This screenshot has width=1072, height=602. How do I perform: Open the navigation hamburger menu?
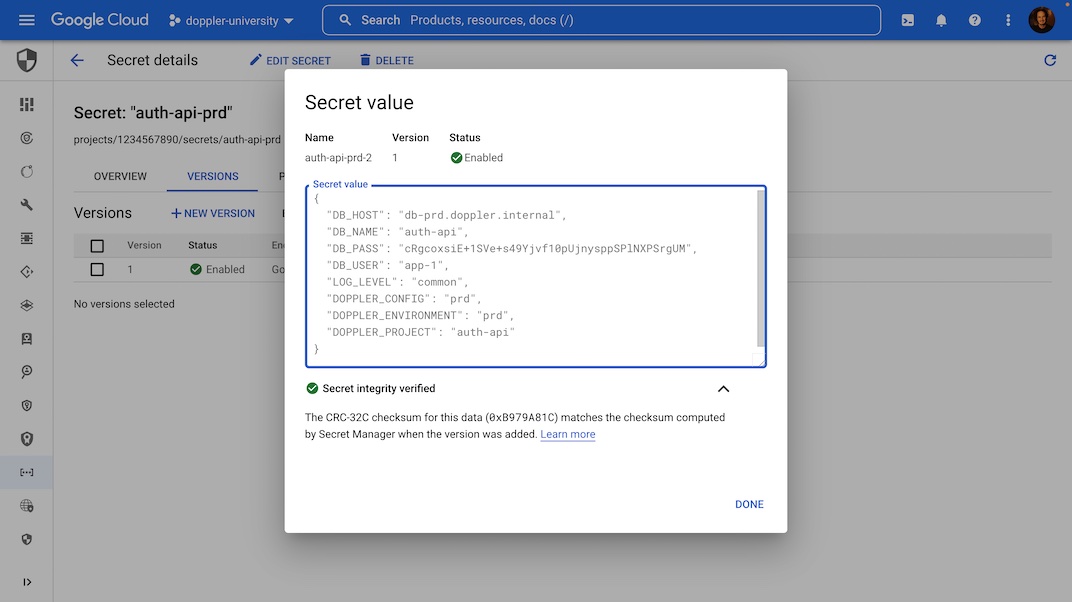(27, 19)
